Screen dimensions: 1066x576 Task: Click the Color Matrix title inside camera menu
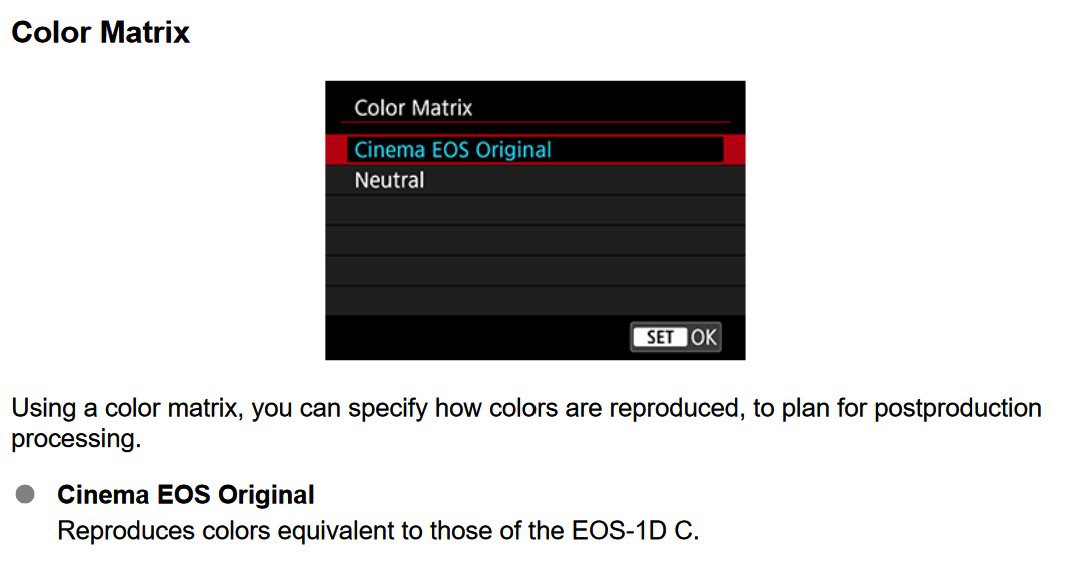413,107
